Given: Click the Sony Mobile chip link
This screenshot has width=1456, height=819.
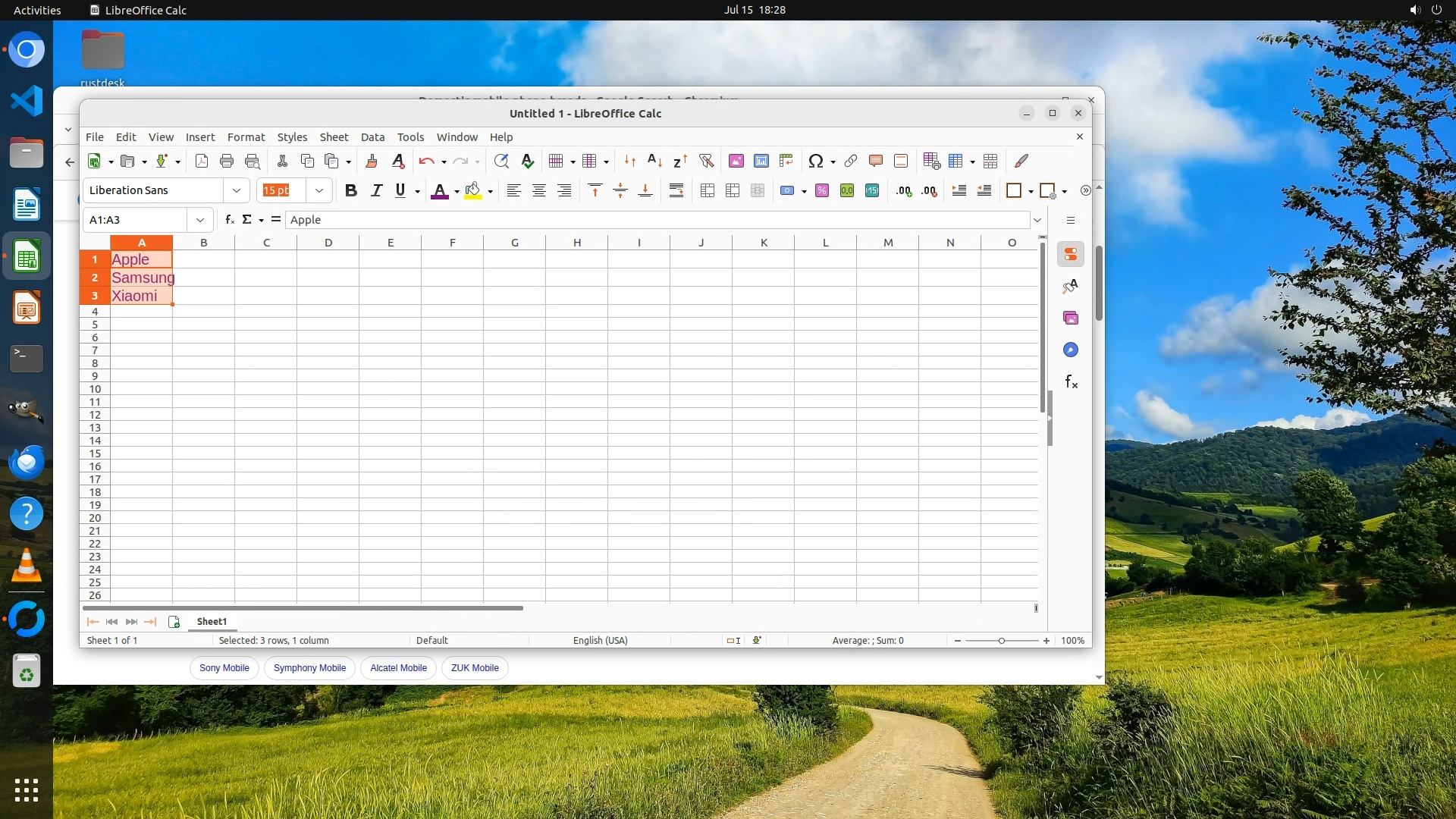Looking at the screenshot, I should (x=224, y=668).
